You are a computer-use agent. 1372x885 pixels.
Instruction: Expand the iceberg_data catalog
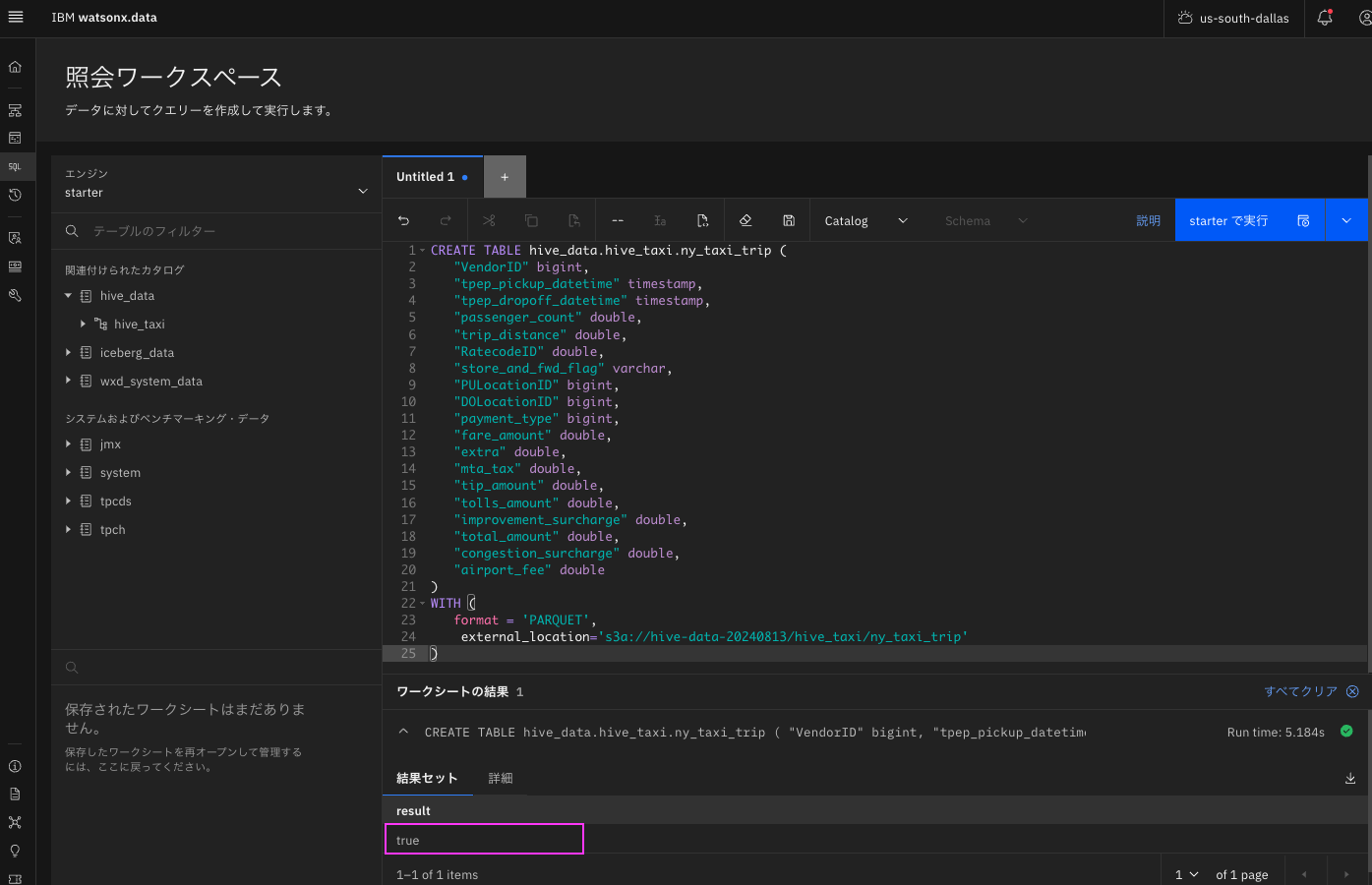coord(68,353)
